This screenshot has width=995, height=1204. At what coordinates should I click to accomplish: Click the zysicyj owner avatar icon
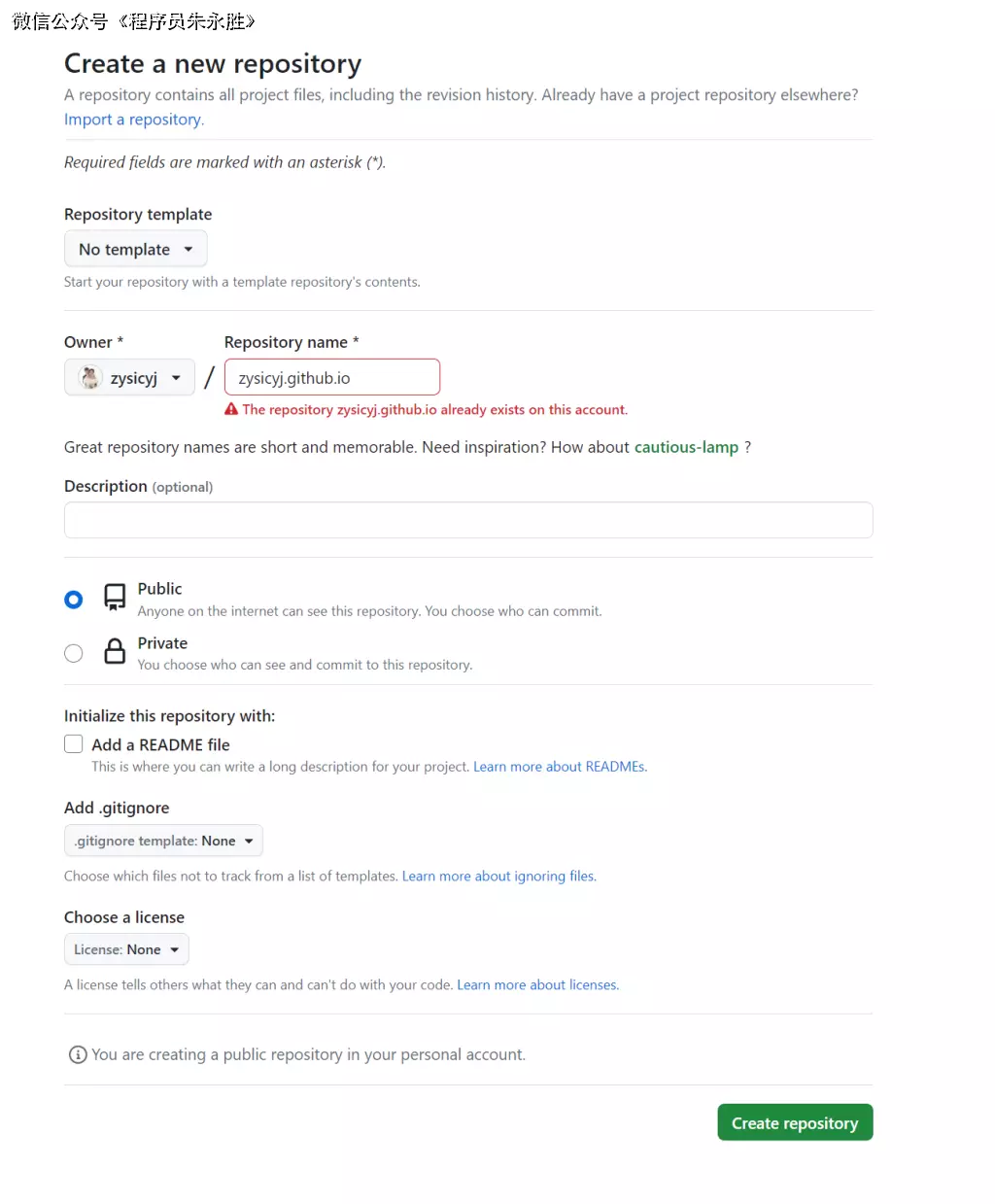[90, 377]
